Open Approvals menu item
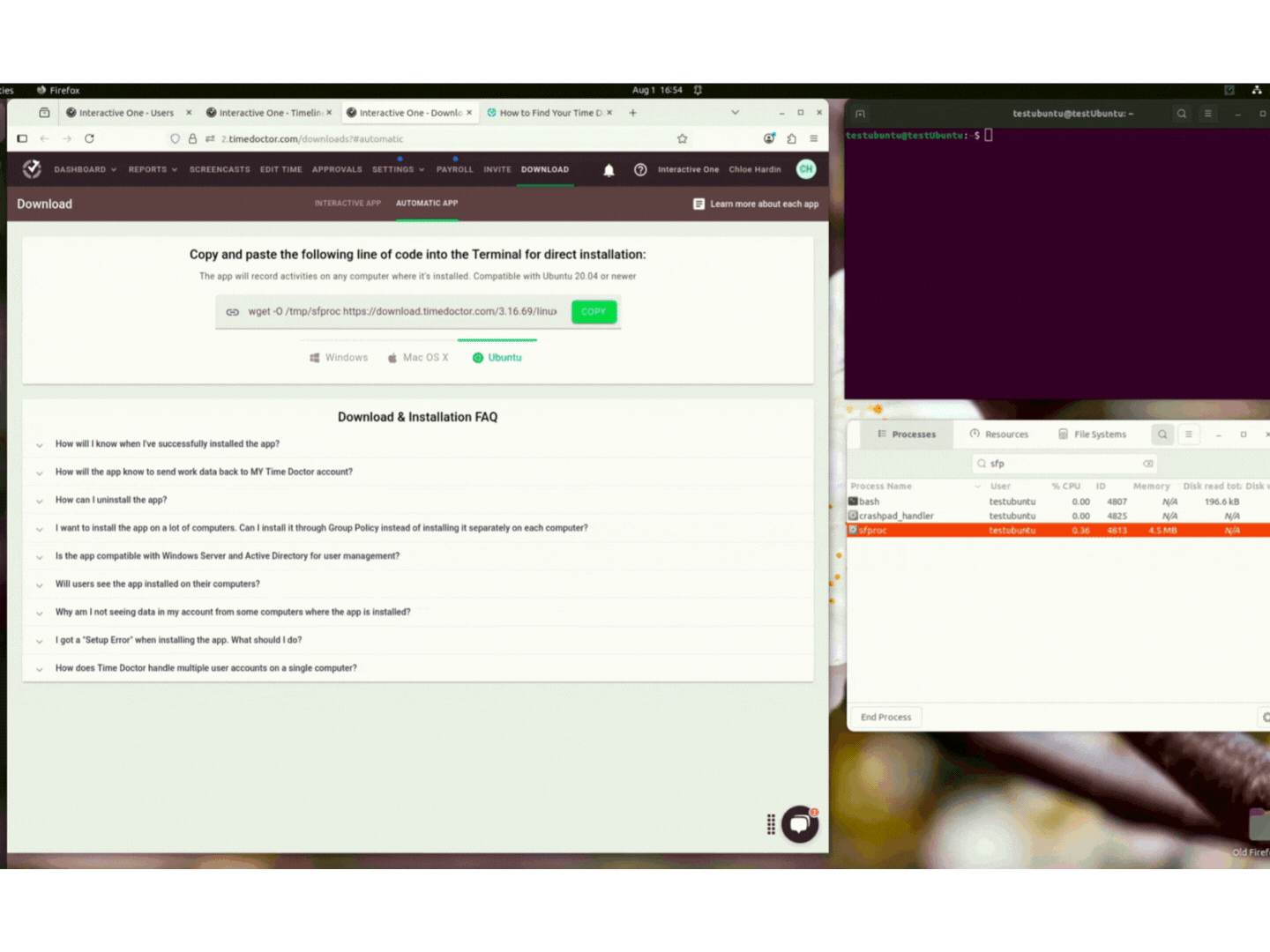Screen dimensions: 1270x952 pos(337,169)
